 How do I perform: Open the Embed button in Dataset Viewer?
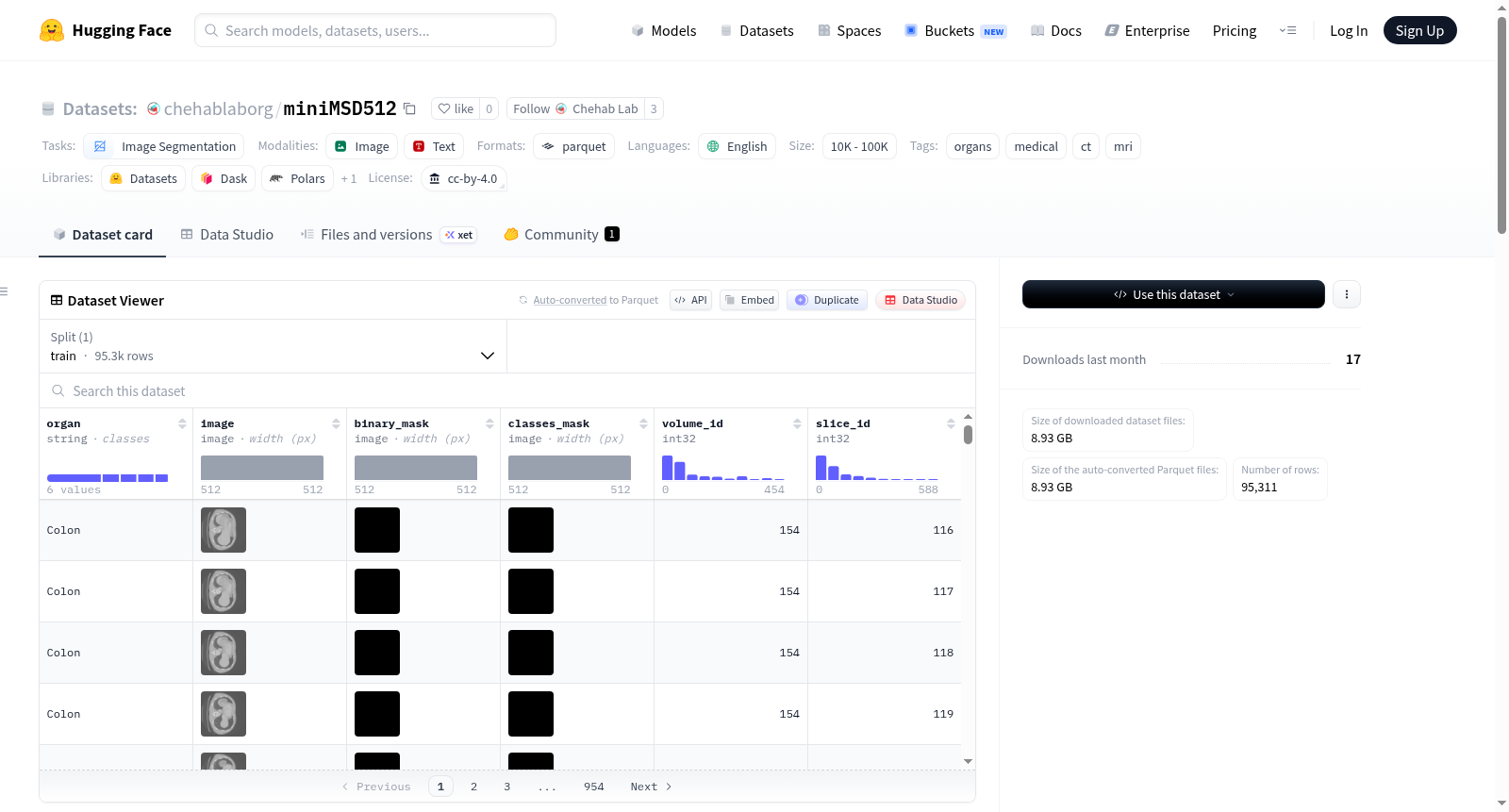pos(749,300)
